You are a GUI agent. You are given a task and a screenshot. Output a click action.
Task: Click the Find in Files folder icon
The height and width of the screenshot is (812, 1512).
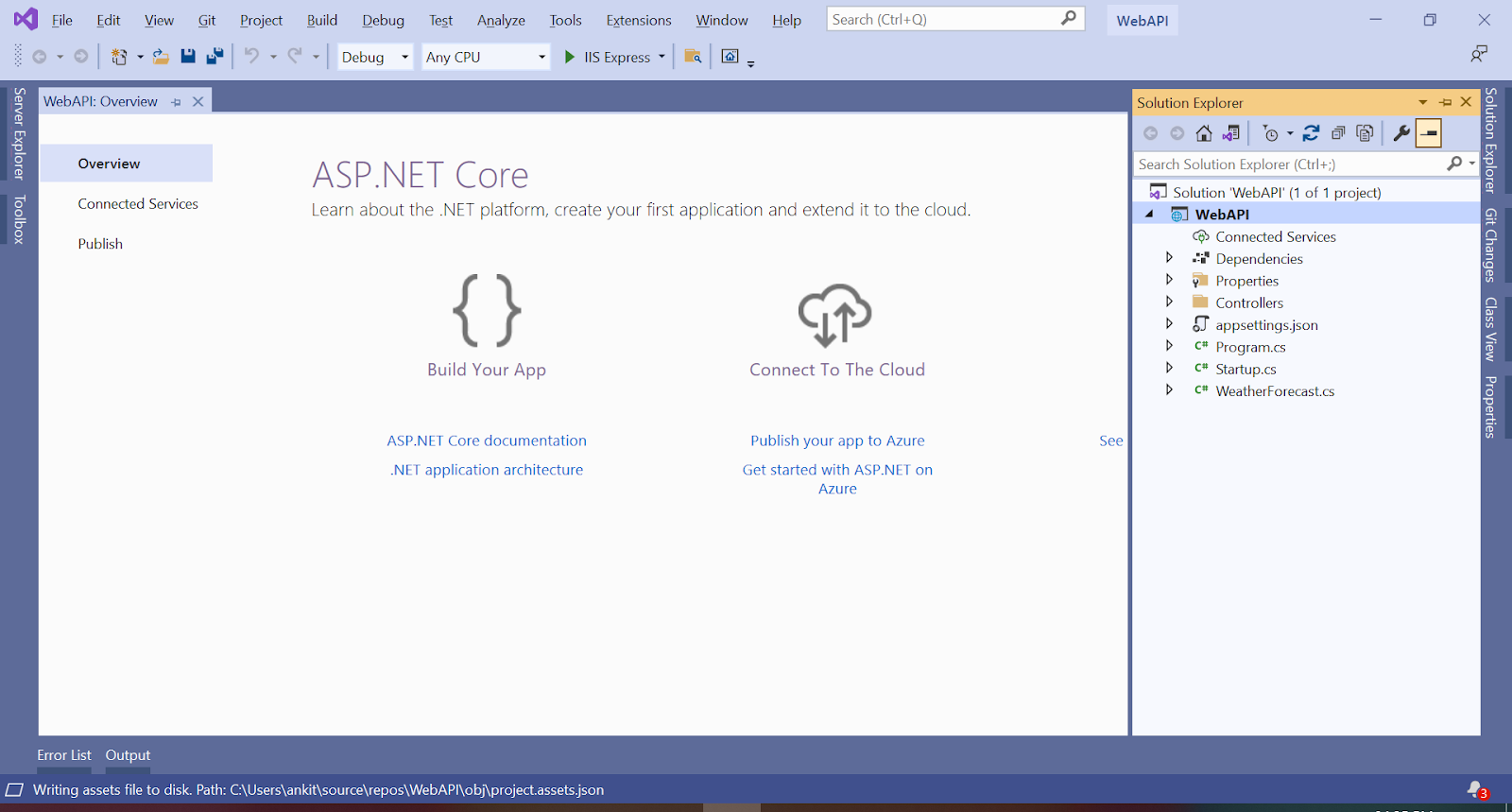pos(693,57)
